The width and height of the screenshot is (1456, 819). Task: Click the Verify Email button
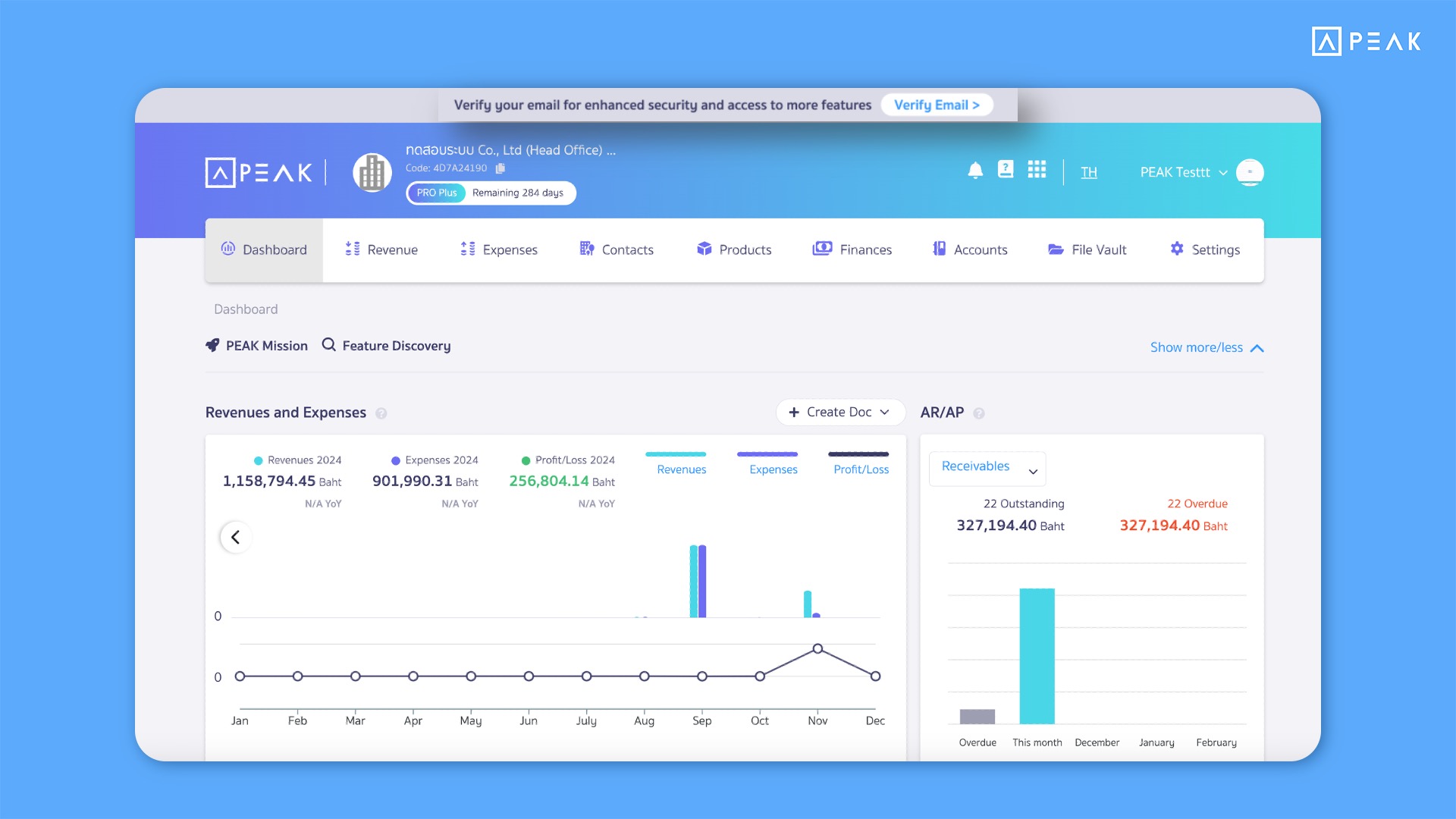pos(937,105)
